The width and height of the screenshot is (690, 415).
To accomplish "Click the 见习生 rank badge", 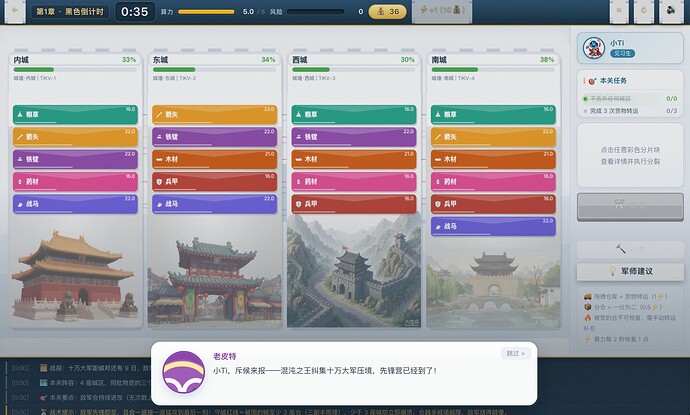I will (x=622, y=53).
